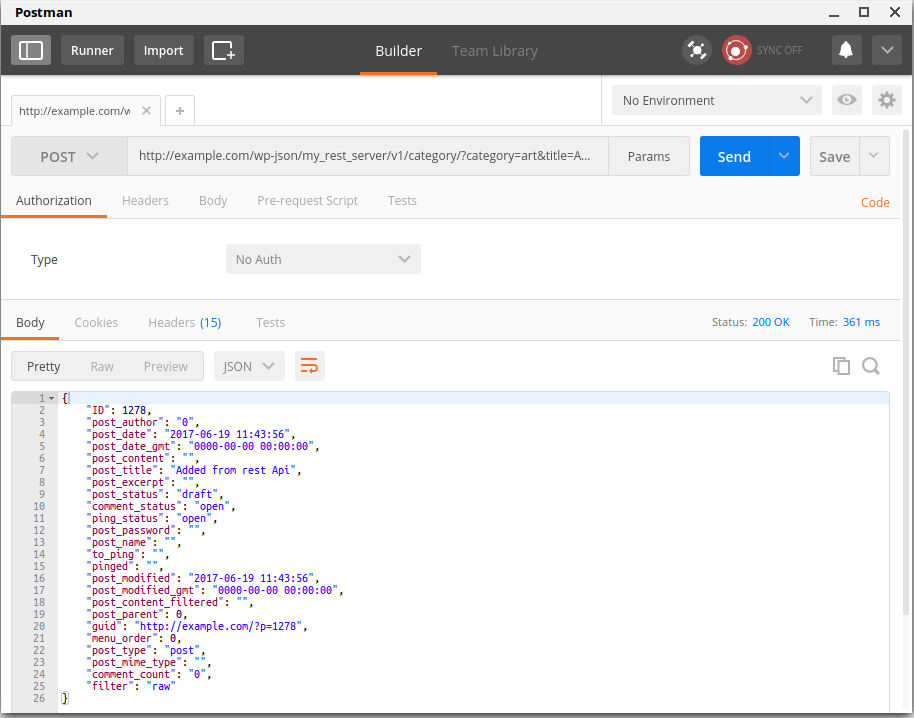Click the SYNC OFF status icon
The height and width of the screenshot is (718, 914).
pos(737,49)
